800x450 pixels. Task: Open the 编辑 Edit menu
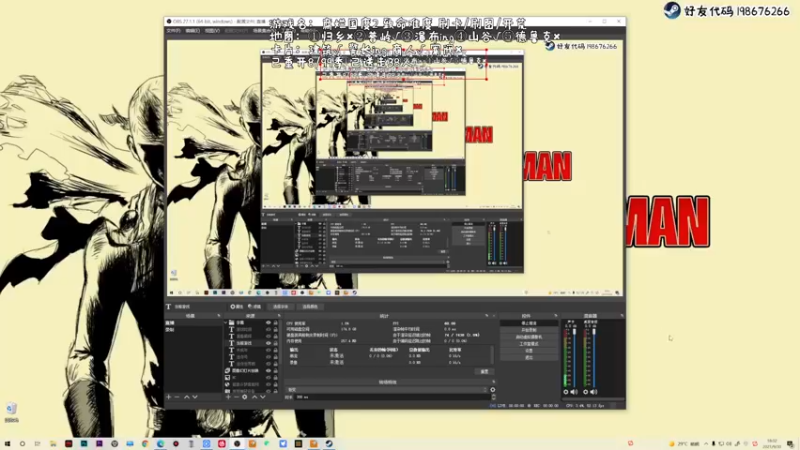coord(193,31)
